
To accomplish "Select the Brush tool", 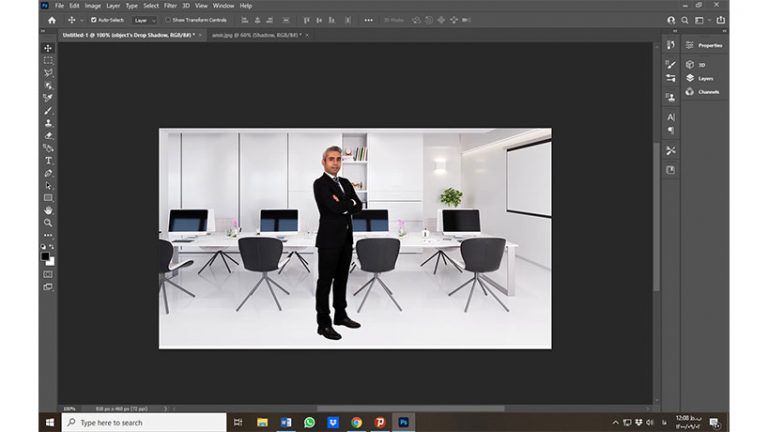I will coord(48,111).
